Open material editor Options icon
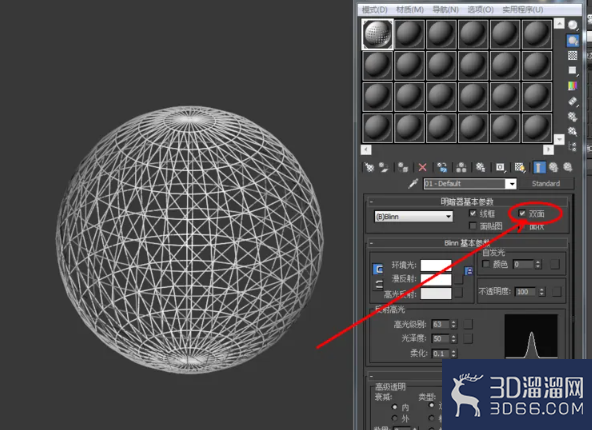Viewport: 592px width, 430px height. pos(573,116)
